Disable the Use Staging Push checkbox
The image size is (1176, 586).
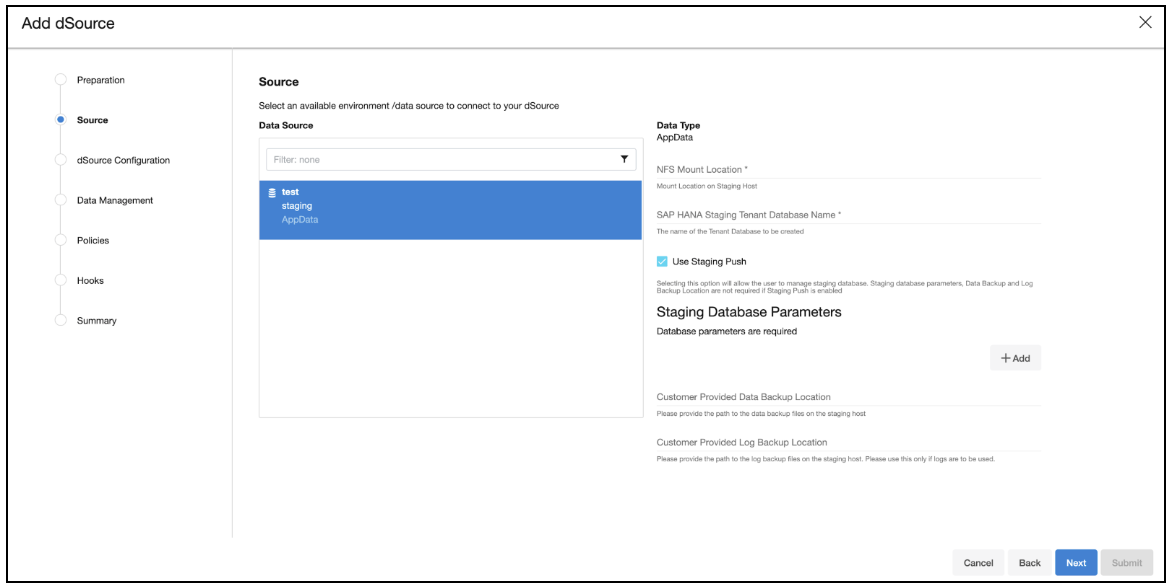(663, 262)
